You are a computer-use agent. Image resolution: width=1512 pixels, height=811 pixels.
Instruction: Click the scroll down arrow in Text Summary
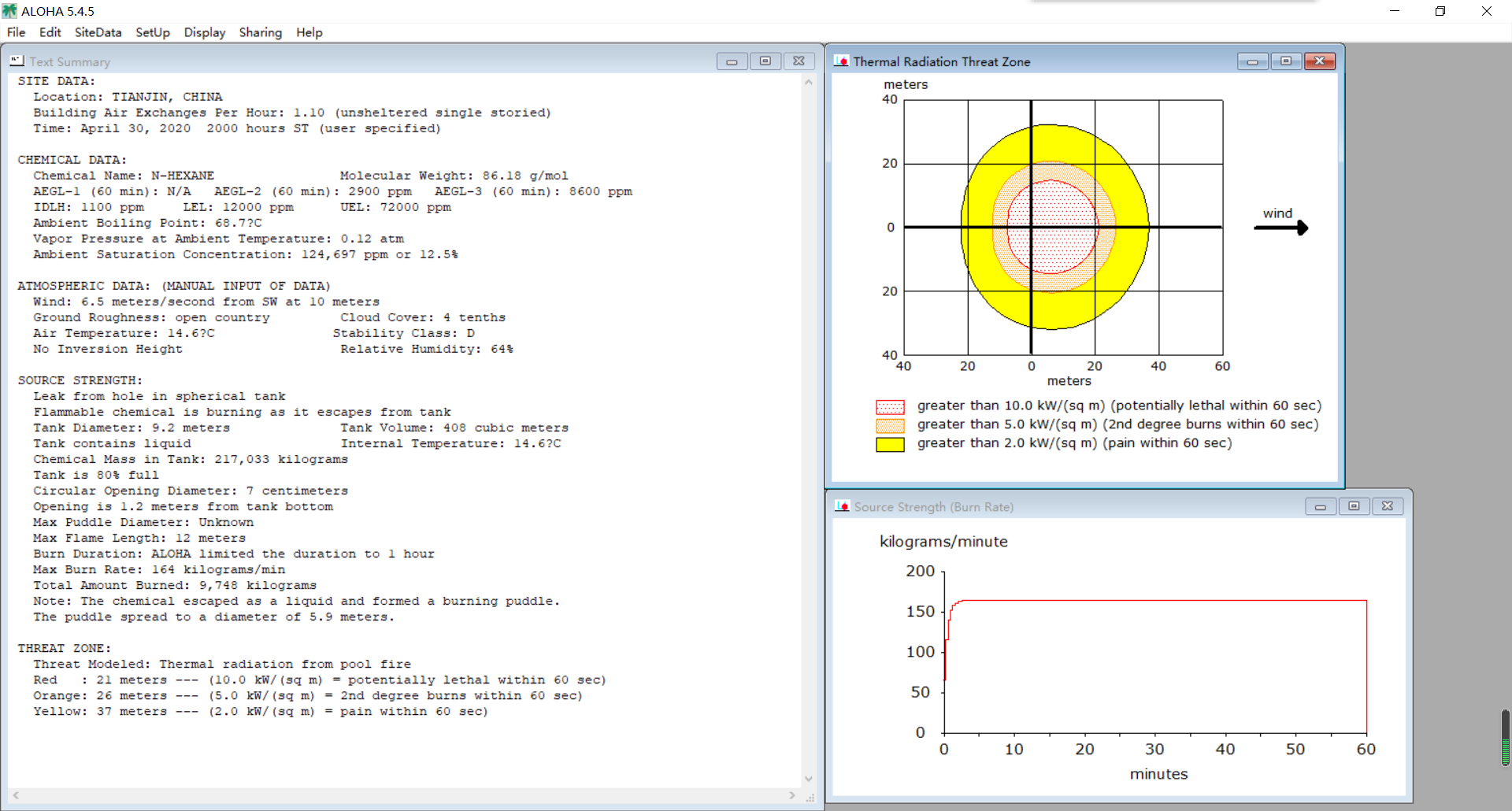[x=808, y=779]
